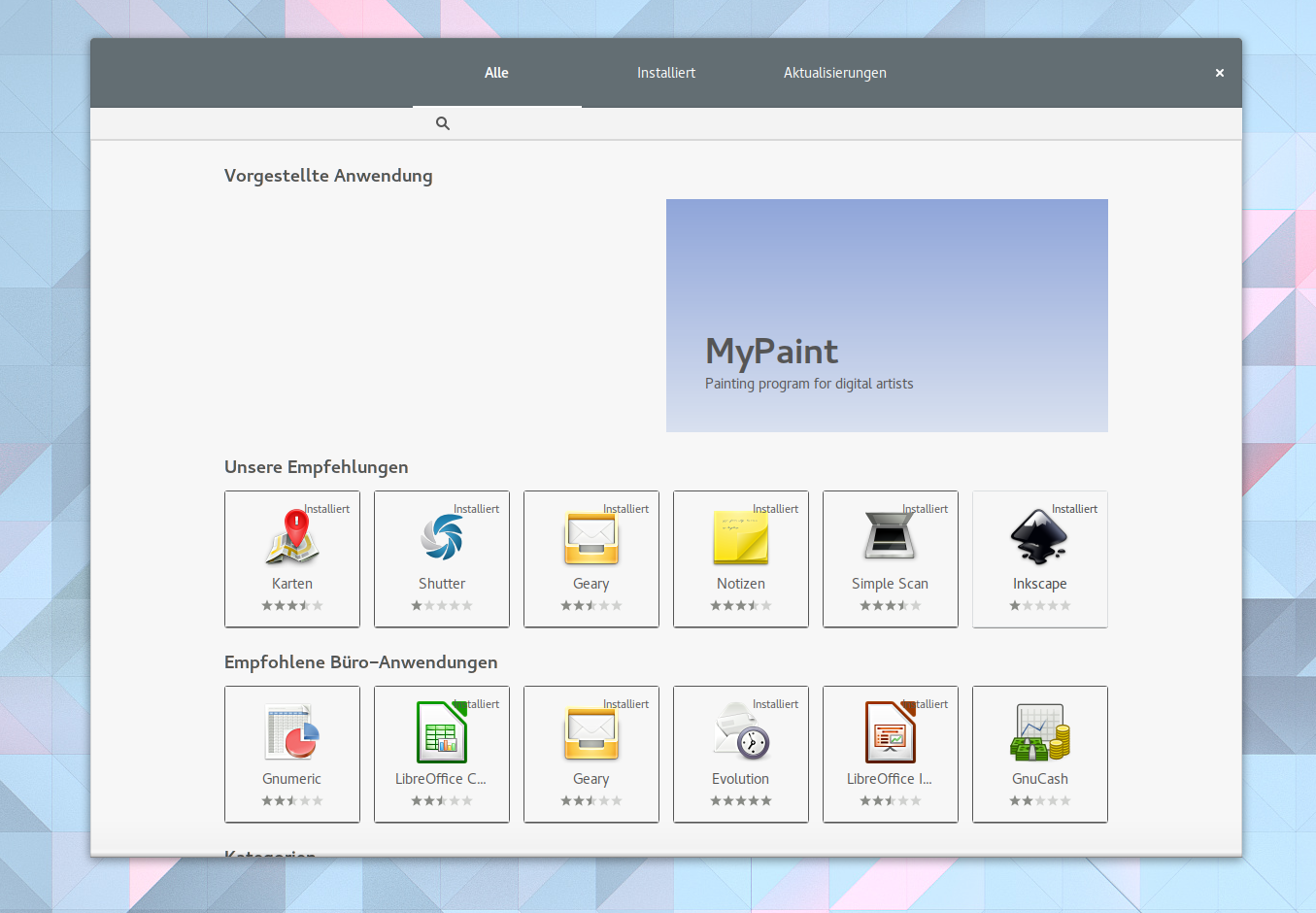
Task: Select the LibreOffice Impress icon
Action: pyautogui.click(x=890, y=732)
